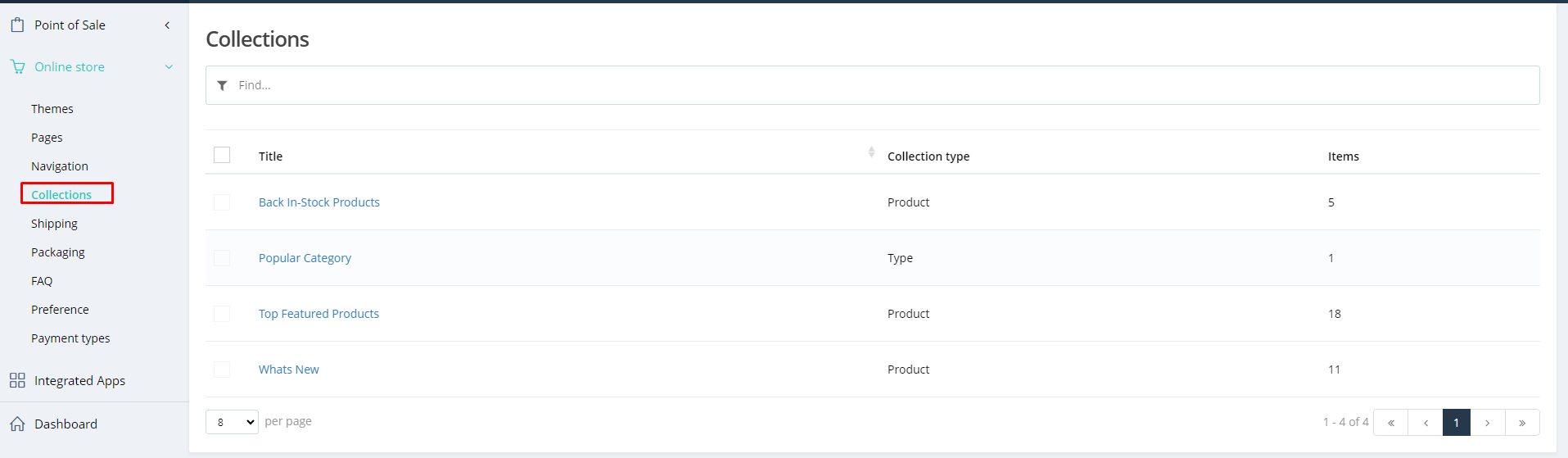The image size is (1568, 458).
Task: Collapse the Online store menu chevron
Action: tap(169, 67)
